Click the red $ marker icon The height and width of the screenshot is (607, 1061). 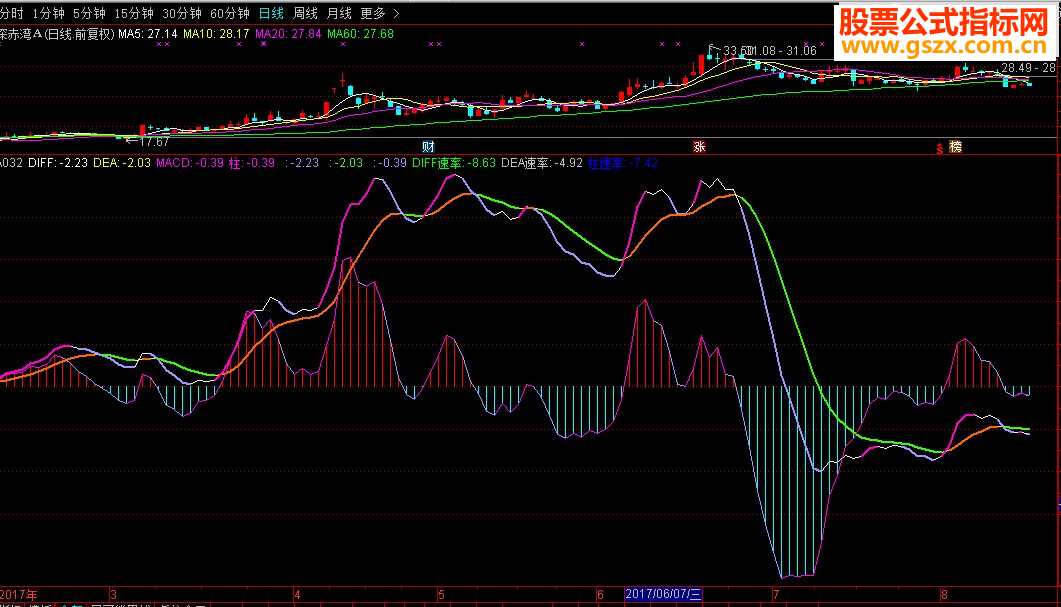coord(940,148)
